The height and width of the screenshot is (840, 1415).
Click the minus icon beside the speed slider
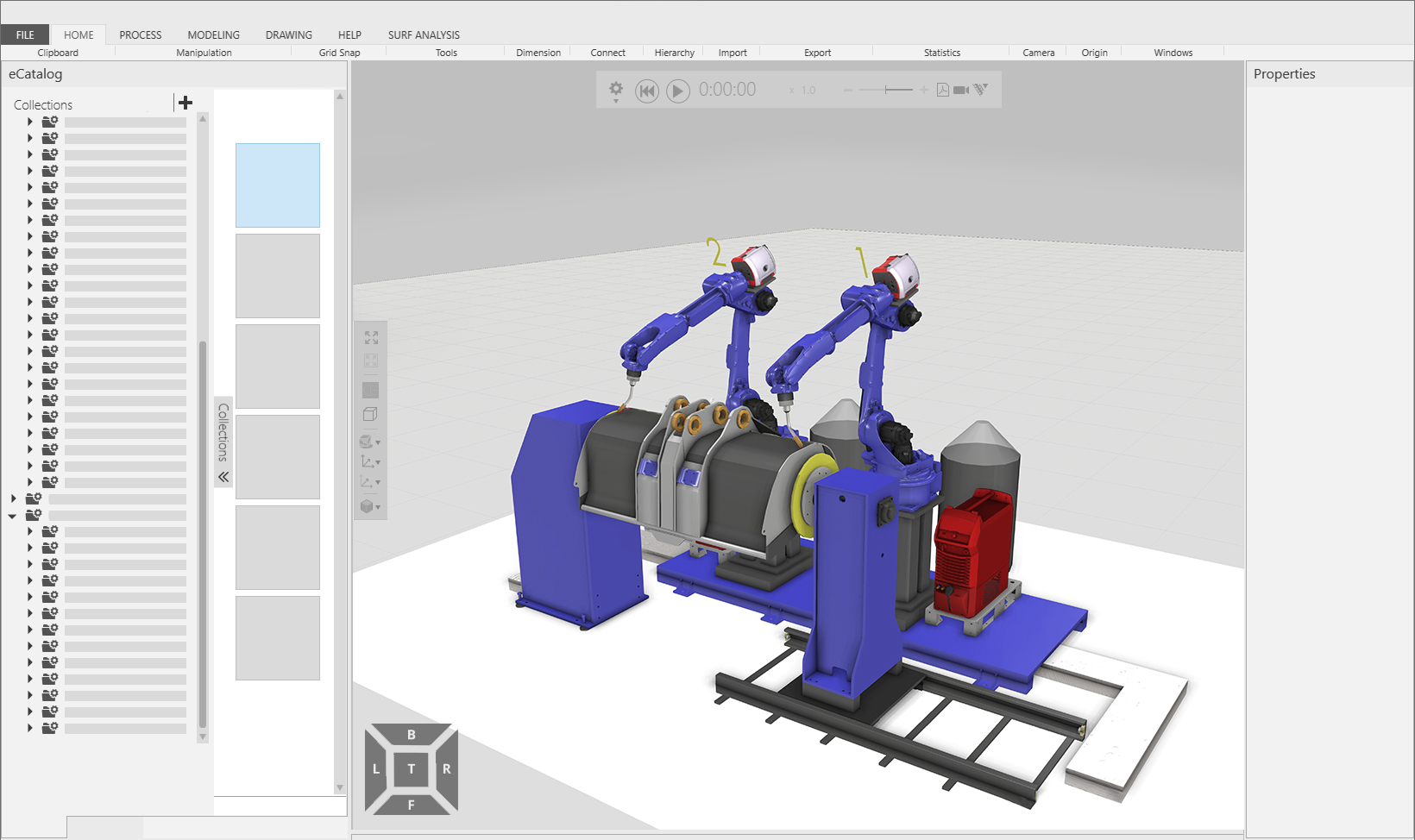[x=848, y=90]
